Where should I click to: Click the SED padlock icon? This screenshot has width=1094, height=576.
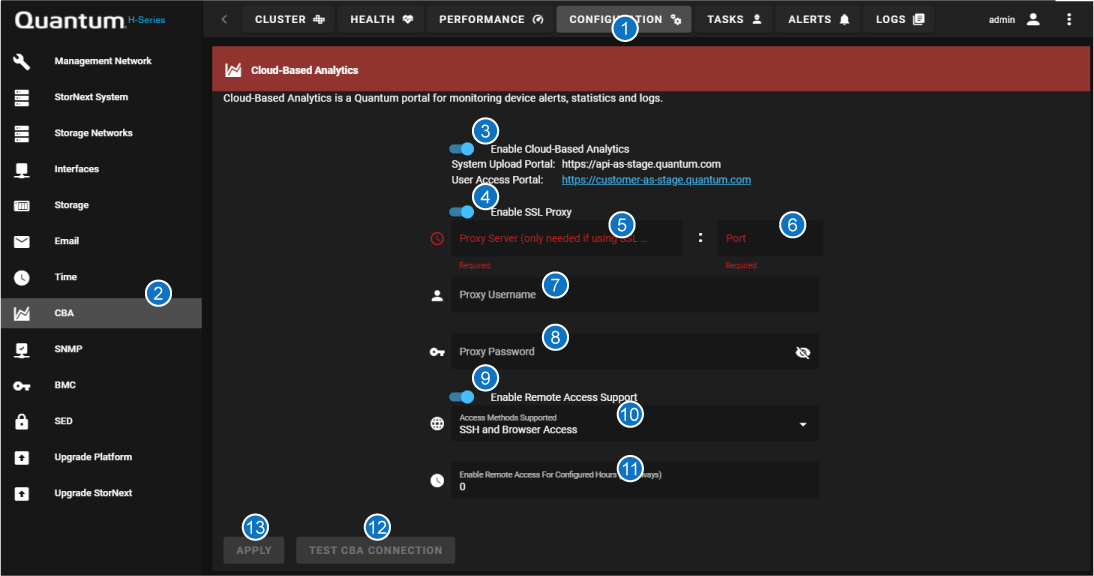[22, 421]
